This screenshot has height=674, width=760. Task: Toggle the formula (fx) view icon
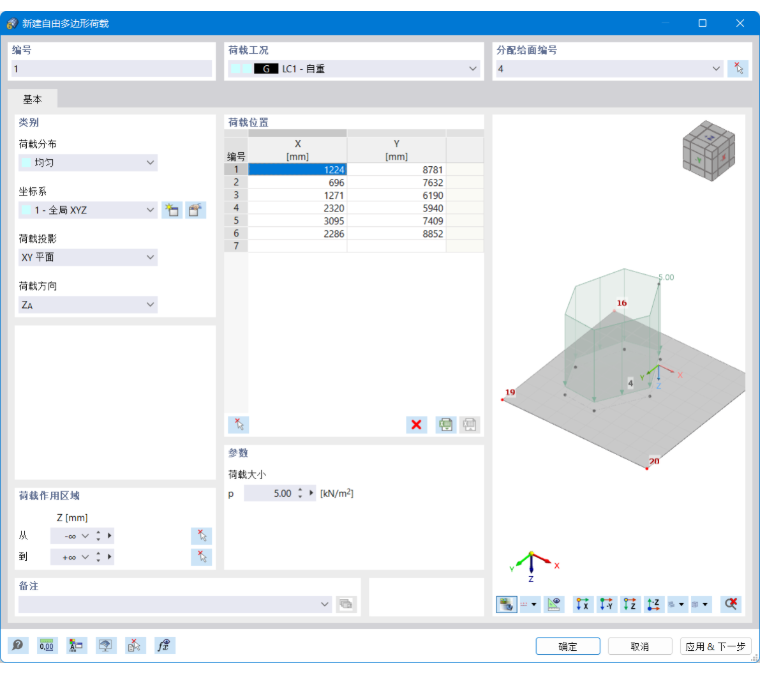tap(164, 645)
